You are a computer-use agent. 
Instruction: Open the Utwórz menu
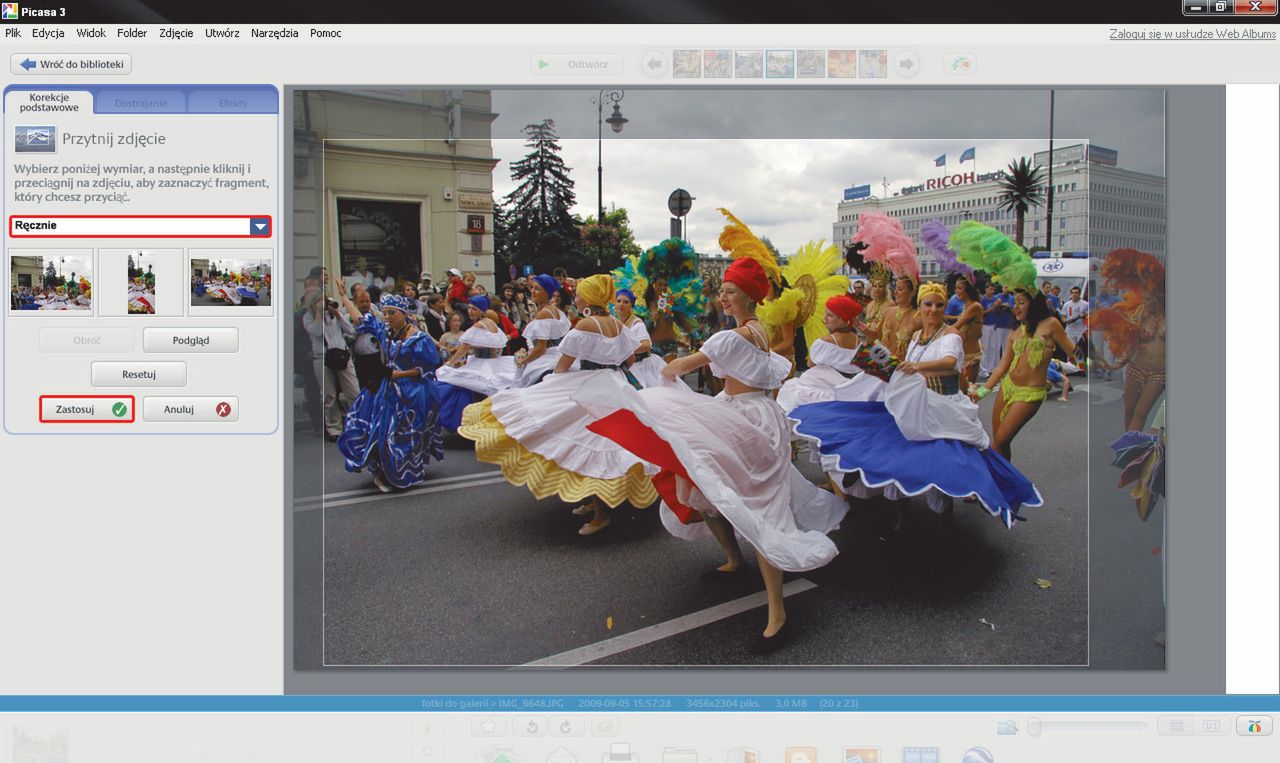(222, 33)
